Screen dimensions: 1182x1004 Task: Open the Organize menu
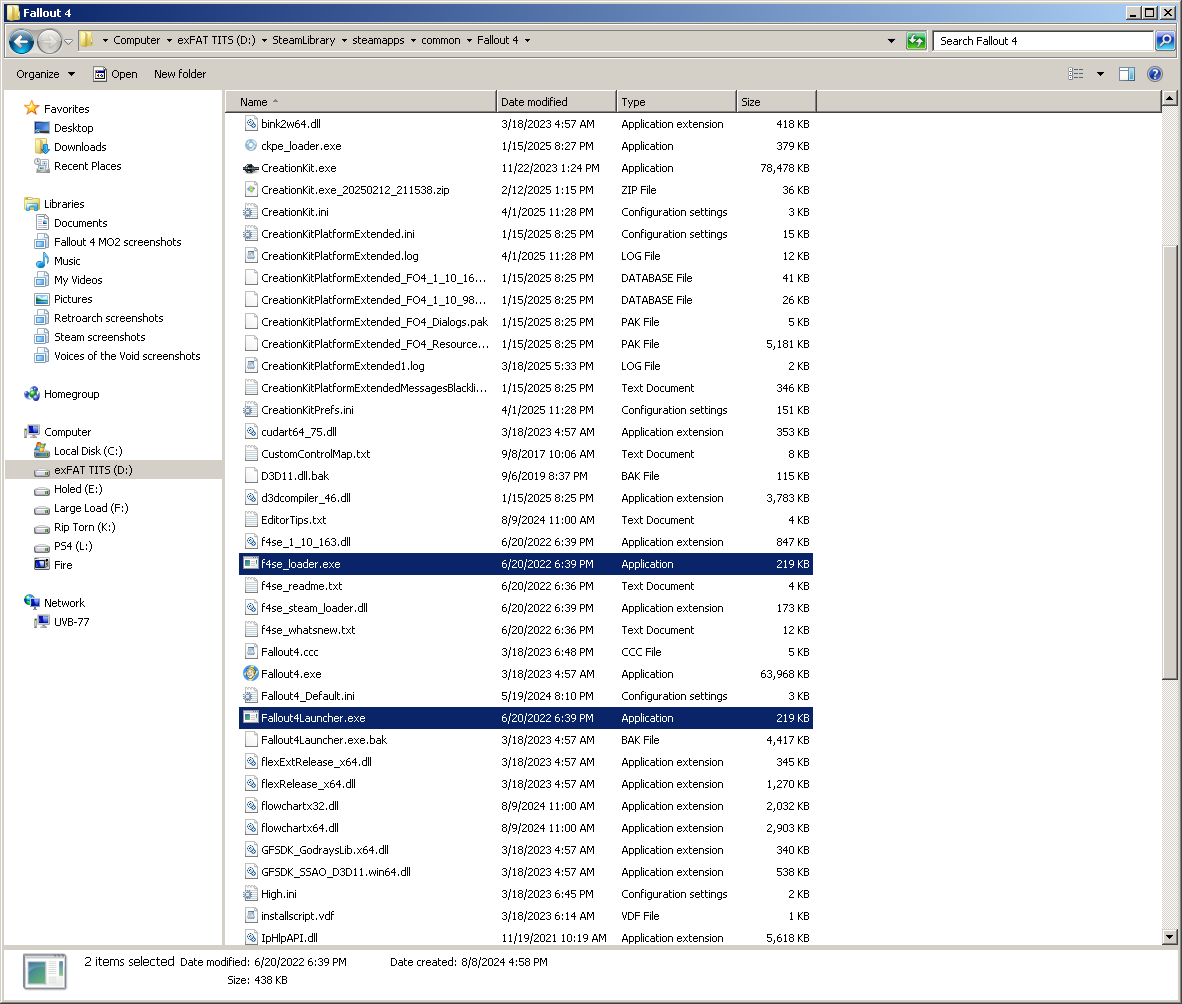[45, 74]
